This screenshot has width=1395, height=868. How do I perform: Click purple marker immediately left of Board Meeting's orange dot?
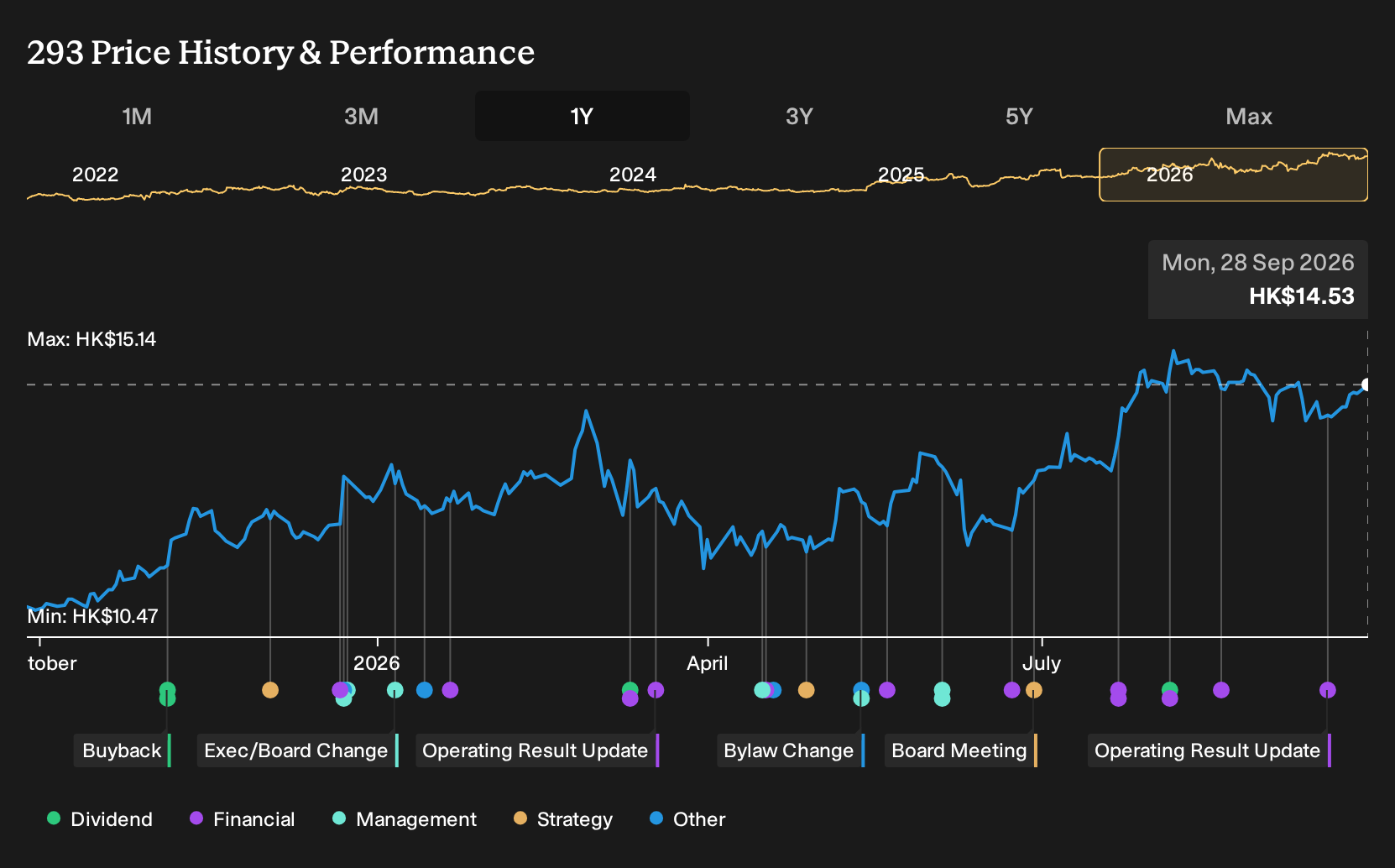tap(1011, 690)
